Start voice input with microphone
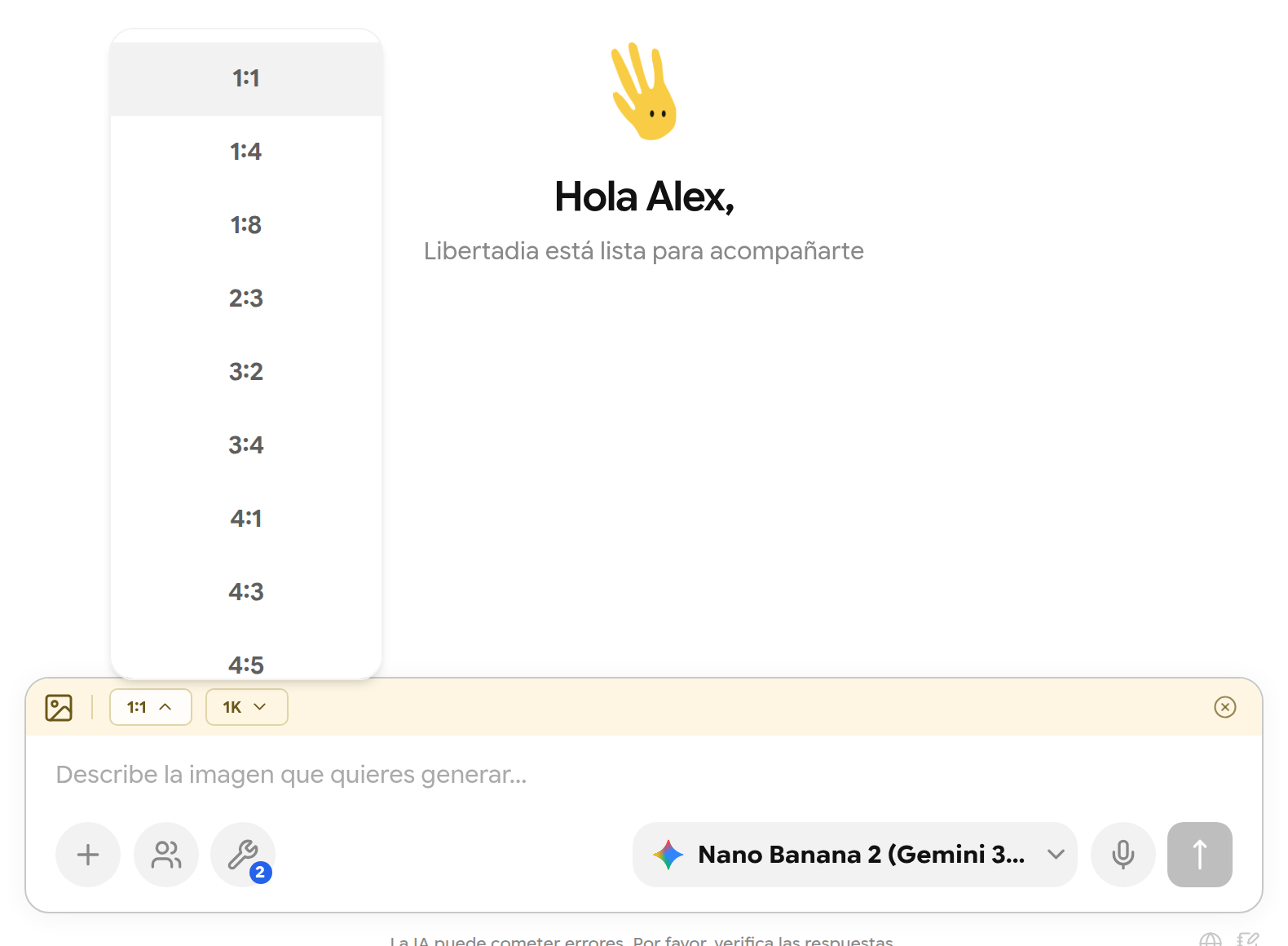 click(x=1123, y=855)
